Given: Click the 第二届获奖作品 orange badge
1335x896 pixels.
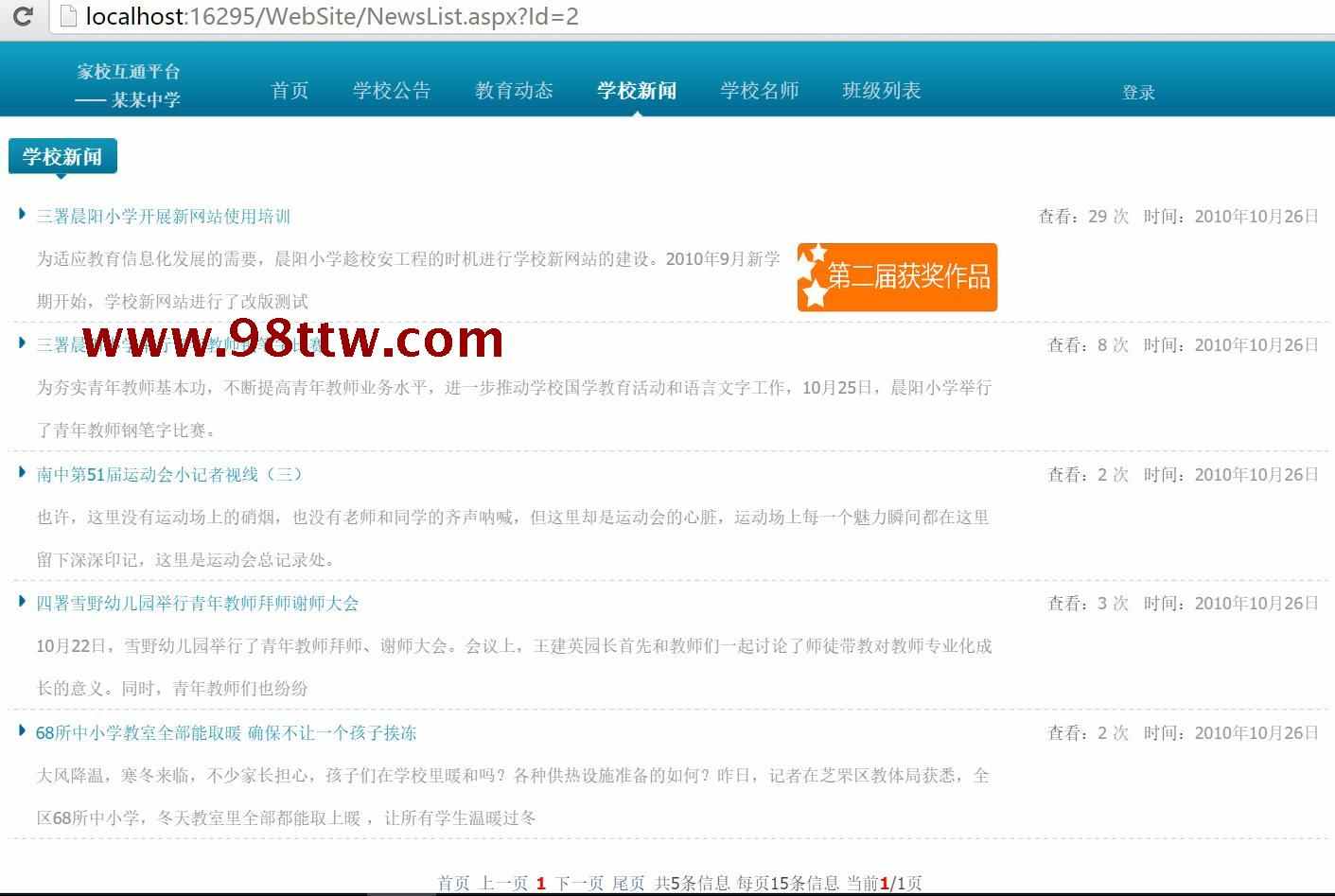Looking at the screenshot, I should point(897,277).
